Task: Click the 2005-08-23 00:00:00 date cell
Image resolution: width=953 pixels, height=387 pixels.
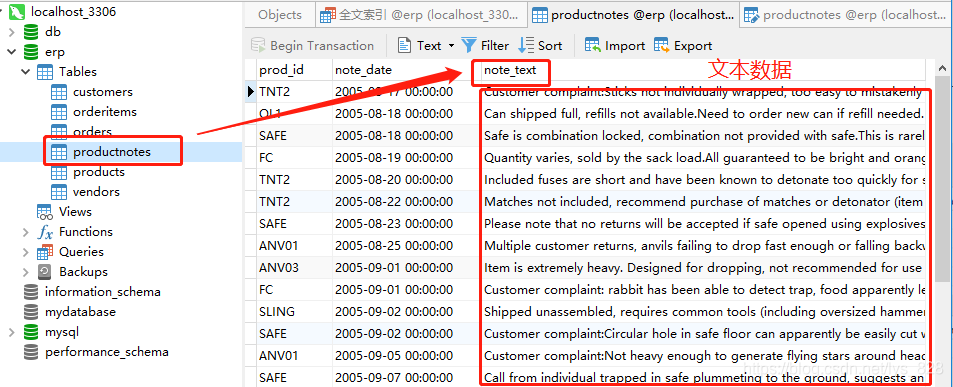Action: (x=407, y=224)
